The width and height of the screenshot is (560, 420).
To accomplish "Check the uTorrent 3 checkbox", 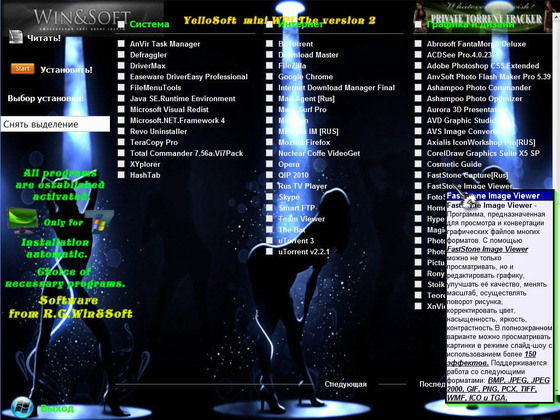I will pyautogui.click(x=269, y=240).
